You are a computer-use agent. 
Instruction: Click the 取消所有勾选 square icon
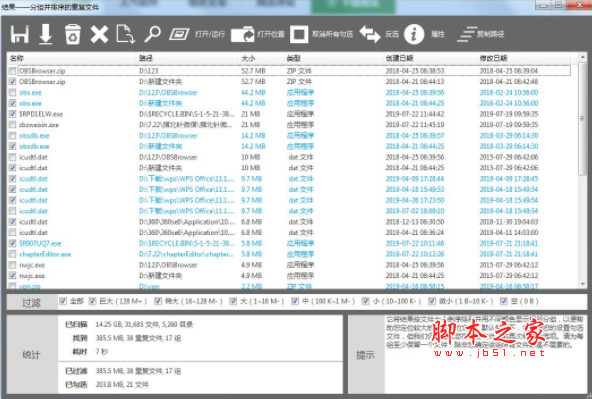(299, 34)
